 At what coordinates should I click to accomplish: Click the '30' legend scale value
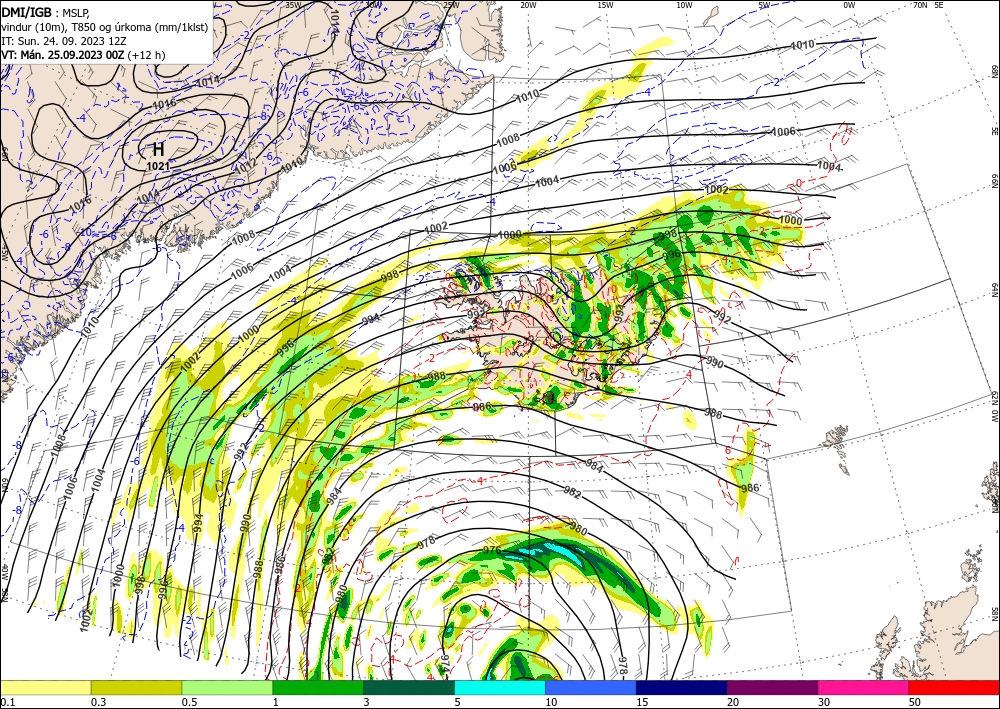tap(825, 702)
